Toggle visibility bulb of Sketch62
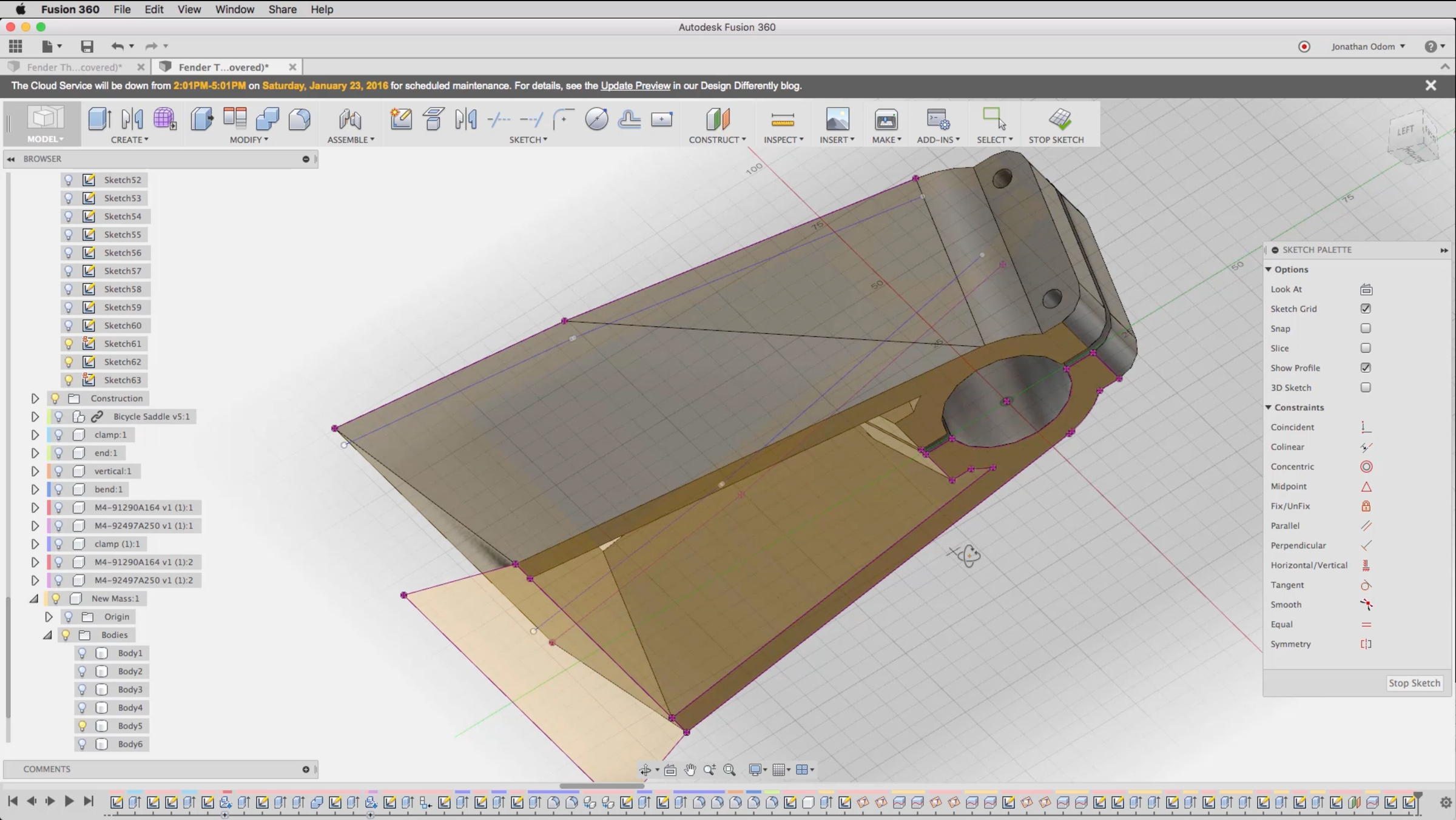The width and height of the screenshot is (1456, 820). pyautogui.click(x=69, y=362)
